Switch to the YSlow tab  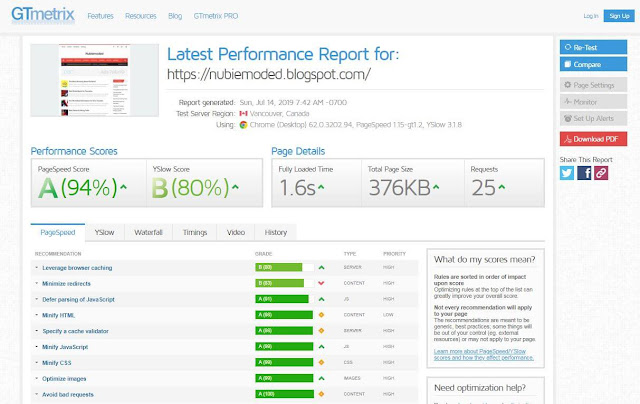point(104,232)
